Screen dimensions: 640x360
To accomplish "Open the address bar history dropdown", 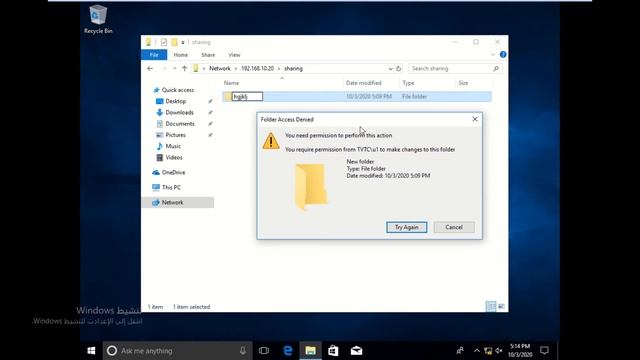I will 390,69.
